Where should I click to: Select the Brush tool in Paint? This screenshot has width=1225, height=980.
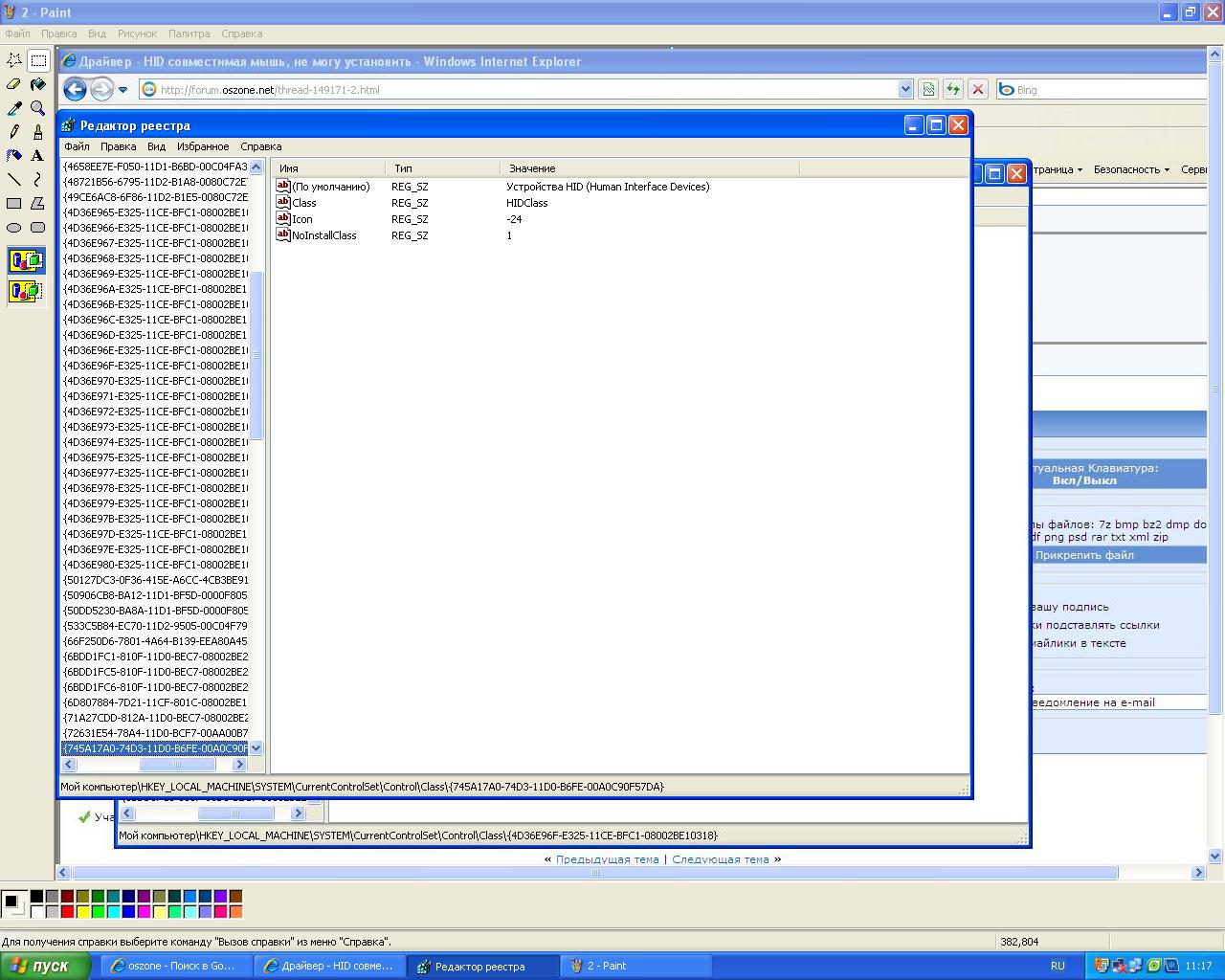click(38, 132)
